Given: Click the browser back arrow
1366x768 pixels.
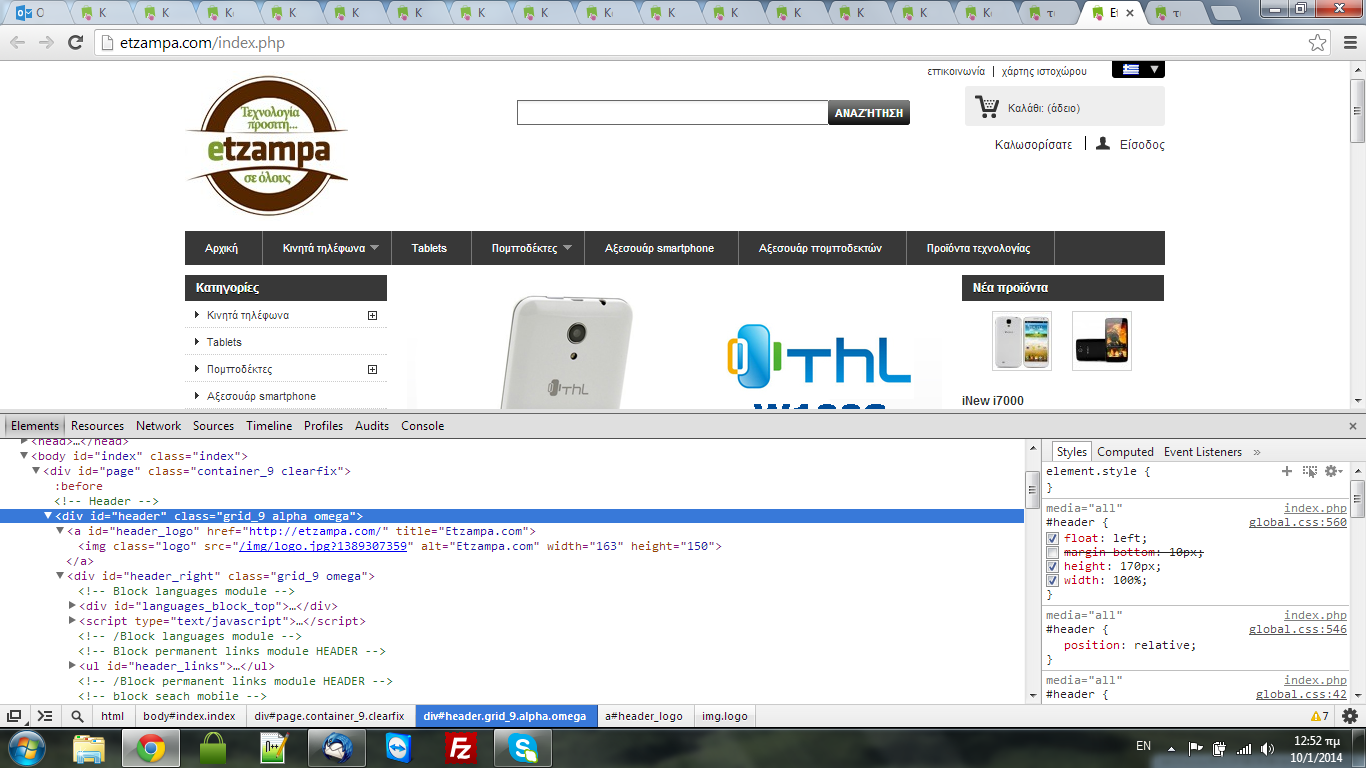Looking at the screenshot, I should 17,42.
